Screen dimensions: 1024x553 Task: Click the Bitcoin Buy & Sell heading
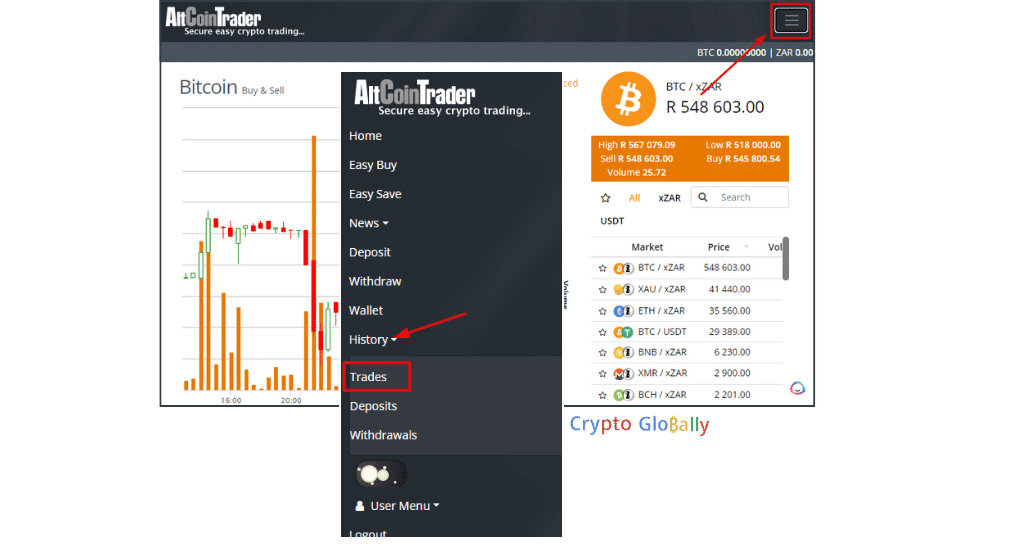click(232, 88)
